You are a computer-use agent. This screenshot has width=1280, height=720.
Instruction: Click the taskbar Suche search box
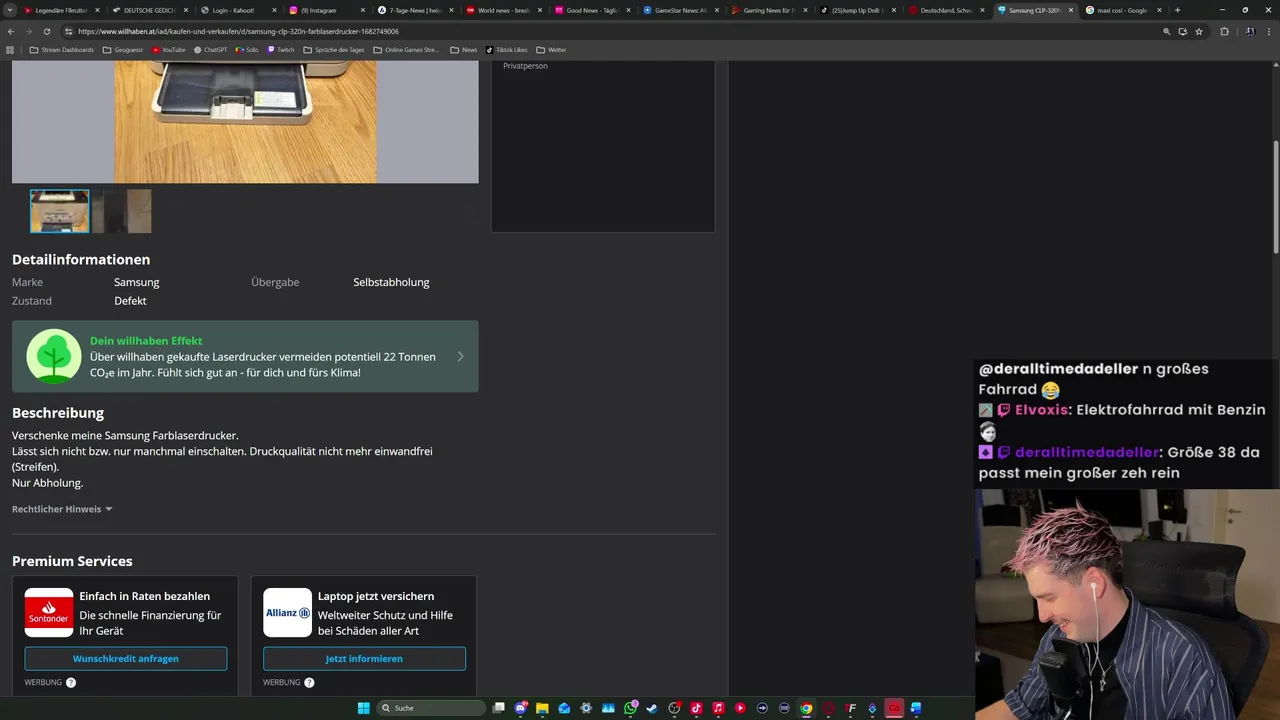click(x=432, y=708)
